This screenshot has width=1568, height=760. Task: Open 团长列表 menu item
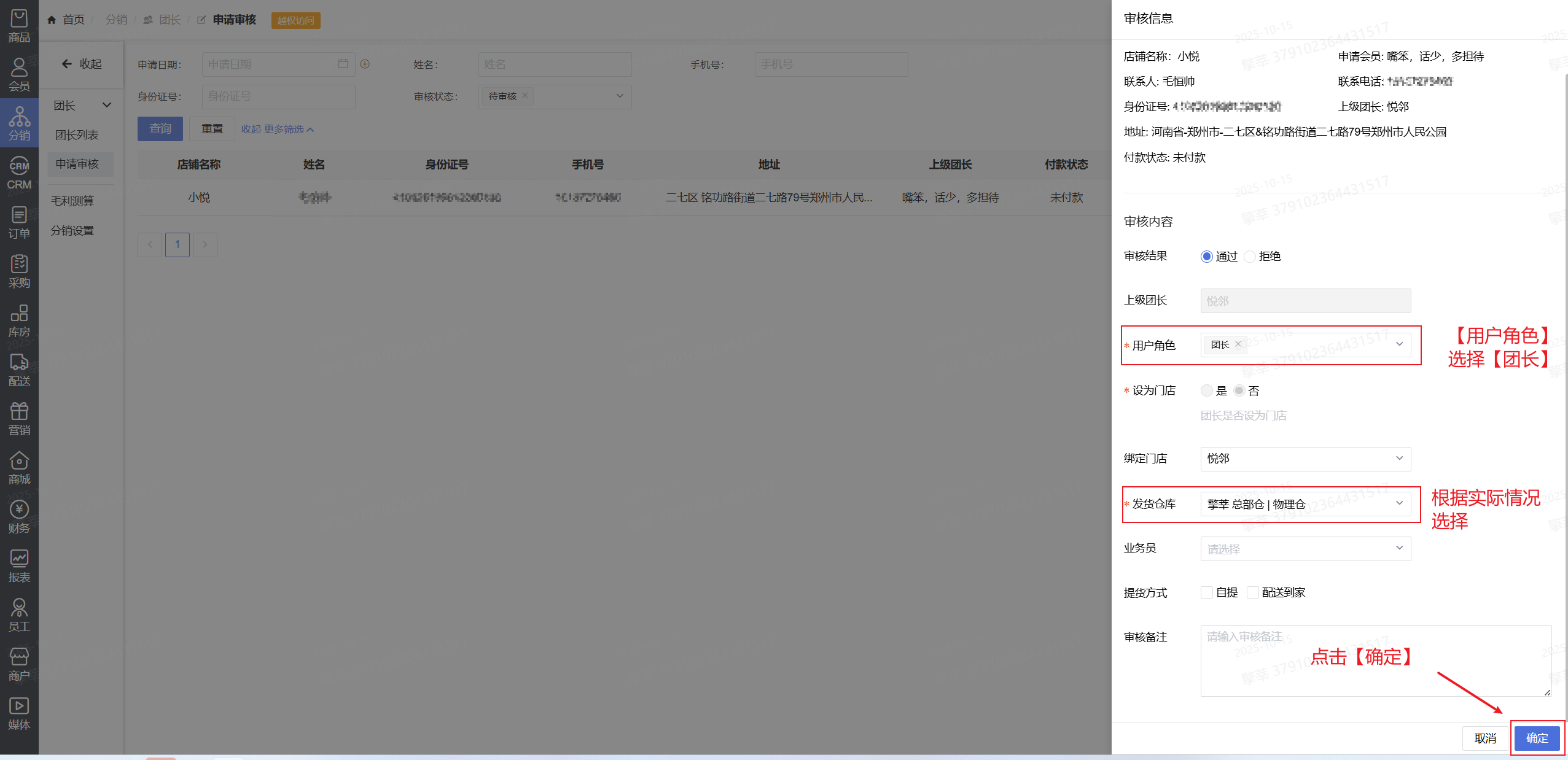[x=77, y=135]
